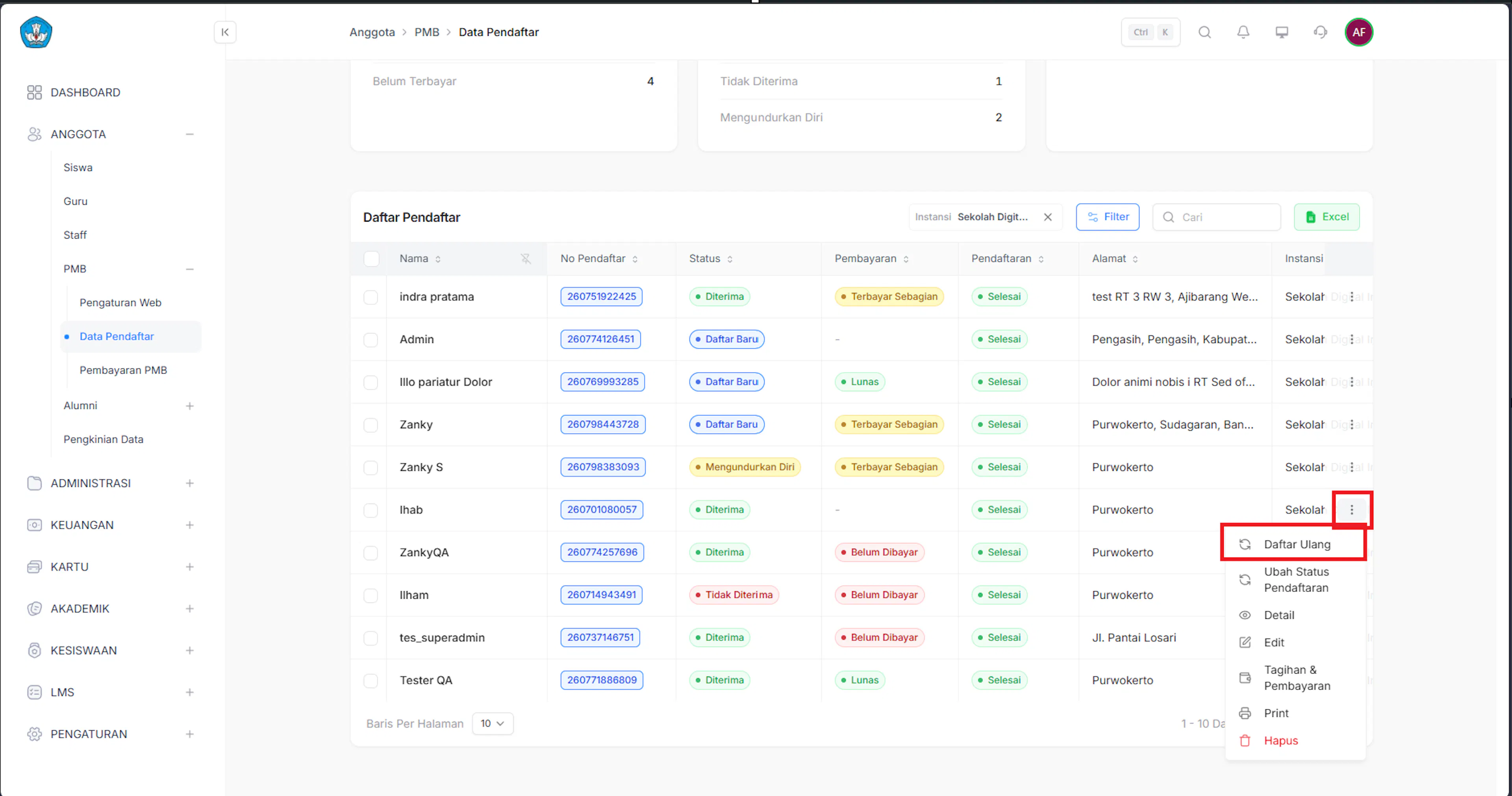Sort by Status column
1512x796 pixels.
pos(730,259)
